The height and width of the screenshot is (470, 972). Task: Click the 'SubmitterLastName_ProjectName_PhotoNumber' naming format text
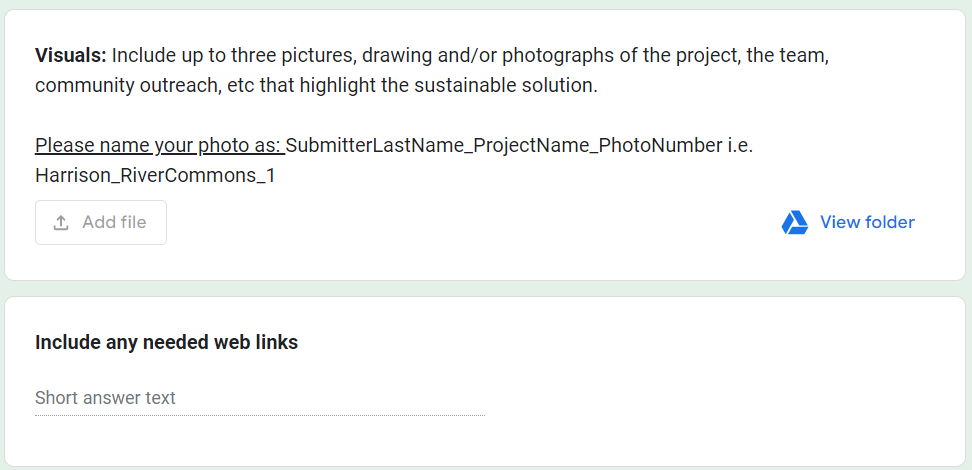click(x=503, y=146)
